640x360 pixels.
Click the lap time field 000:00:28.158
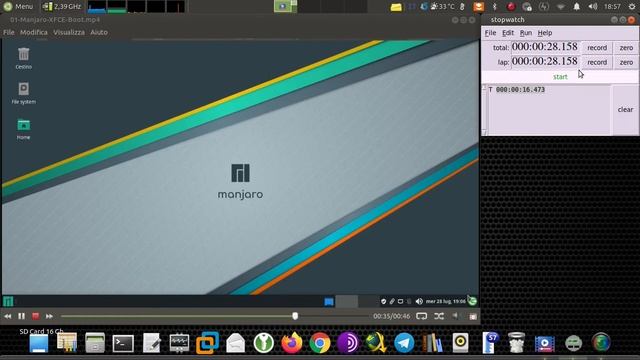[545, 62]
